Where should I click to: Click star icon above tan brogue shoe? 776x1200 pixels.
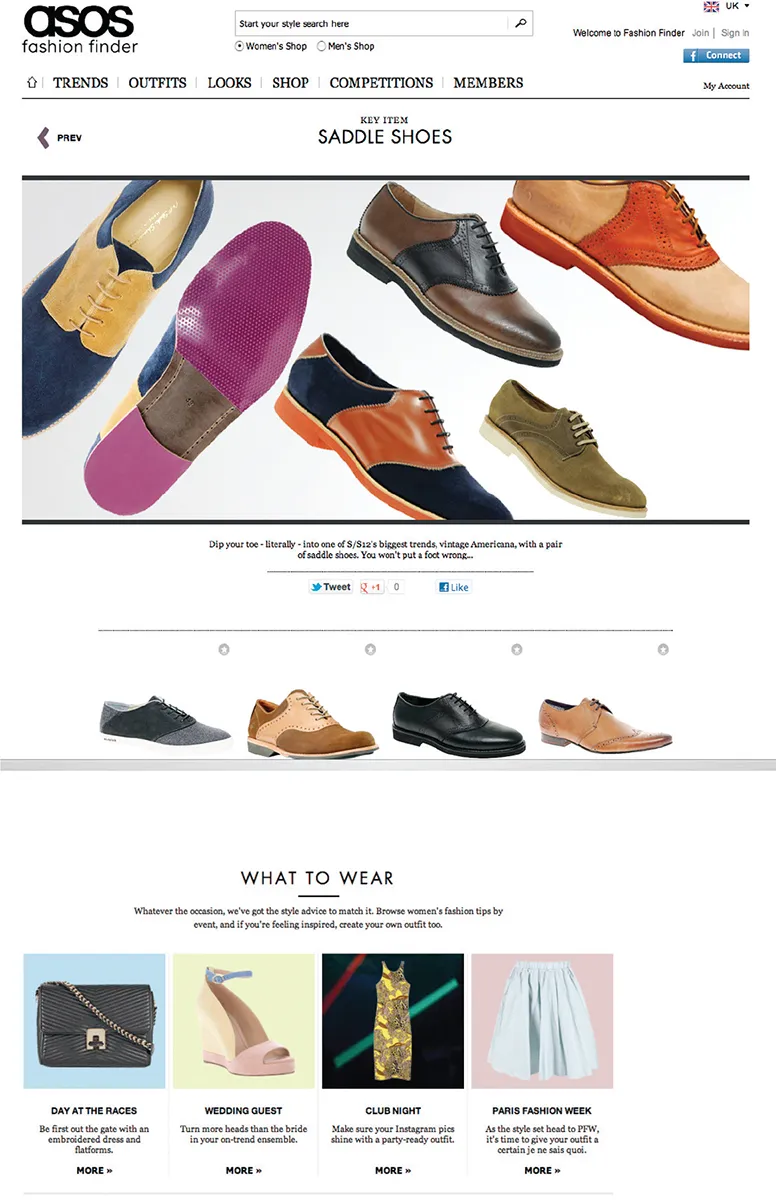(x=663, y=650)
